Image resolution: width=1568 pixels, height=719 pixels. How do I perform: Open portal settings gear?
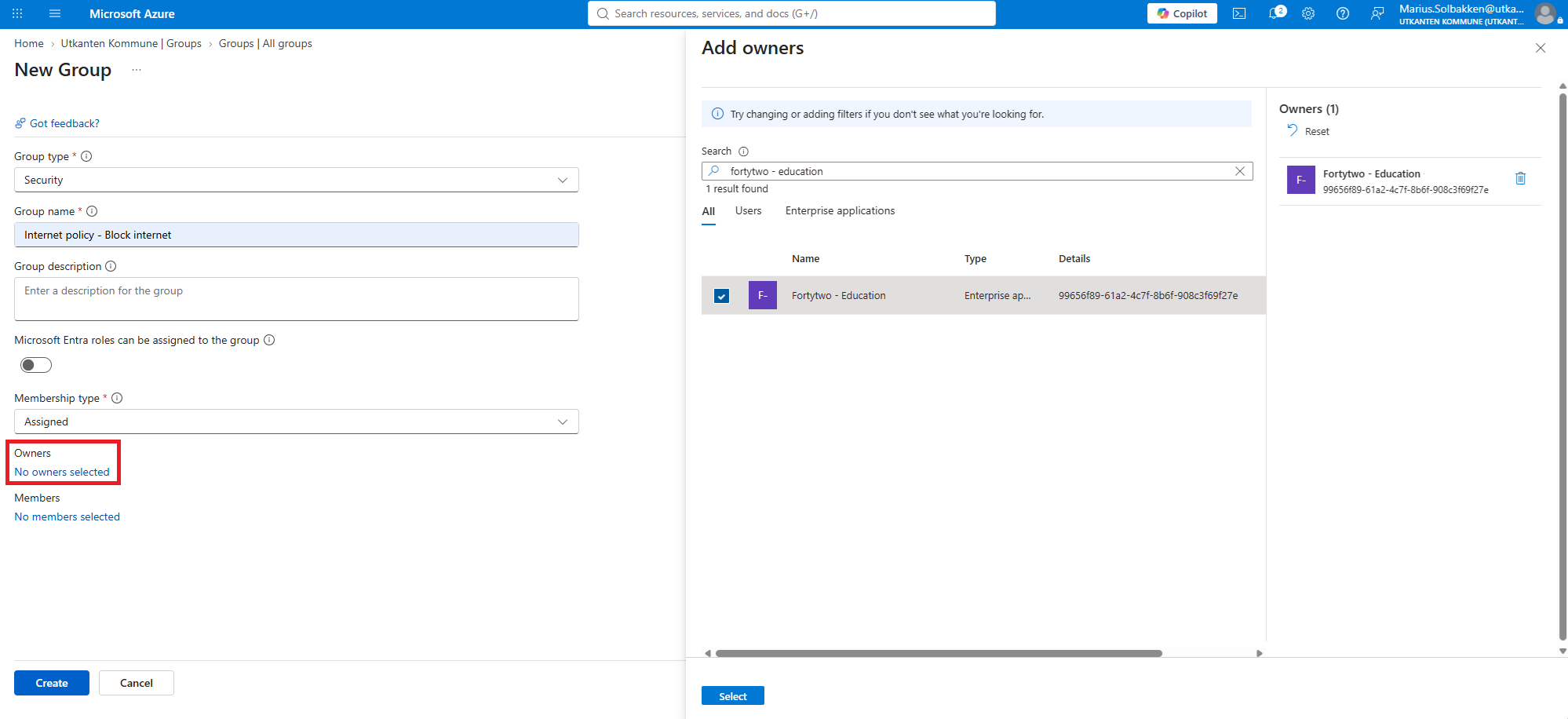coord(1308,13)
